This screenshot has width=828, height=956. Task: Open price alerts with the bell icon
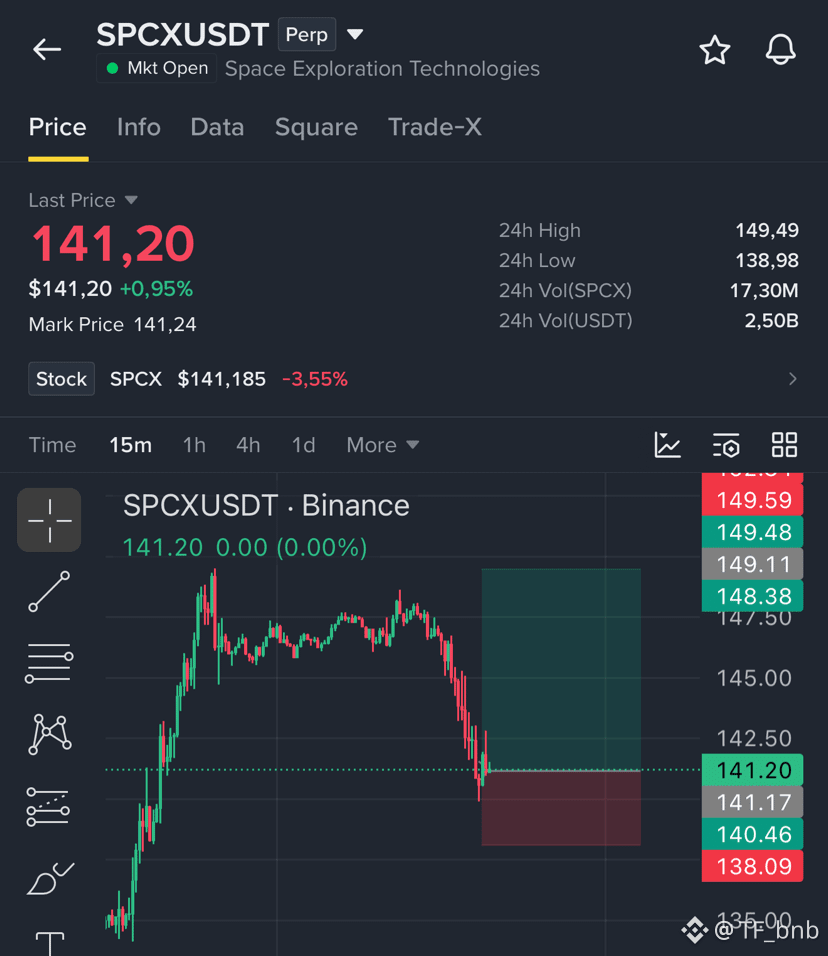coord(780,50)
